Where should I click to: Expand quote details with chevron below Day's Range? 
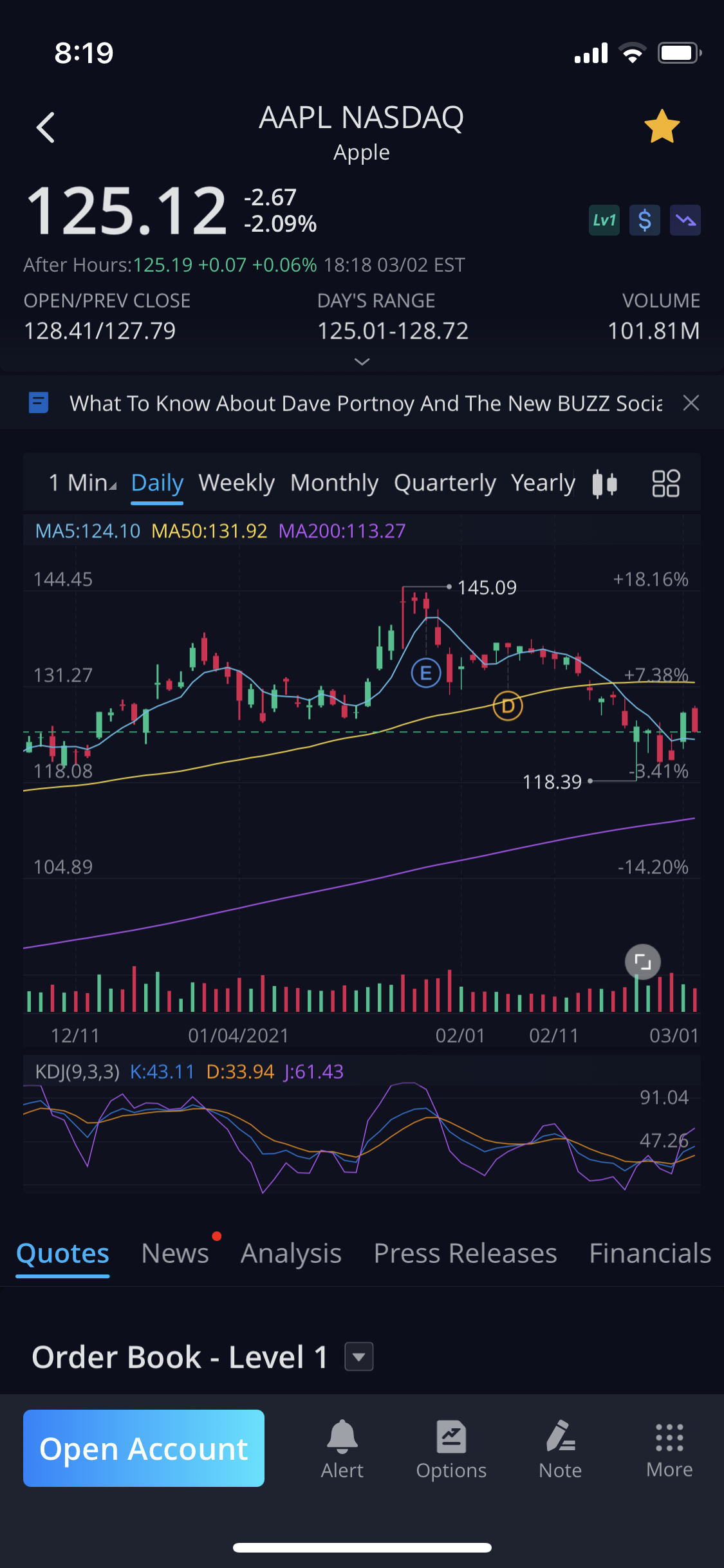tap(362, 362)
